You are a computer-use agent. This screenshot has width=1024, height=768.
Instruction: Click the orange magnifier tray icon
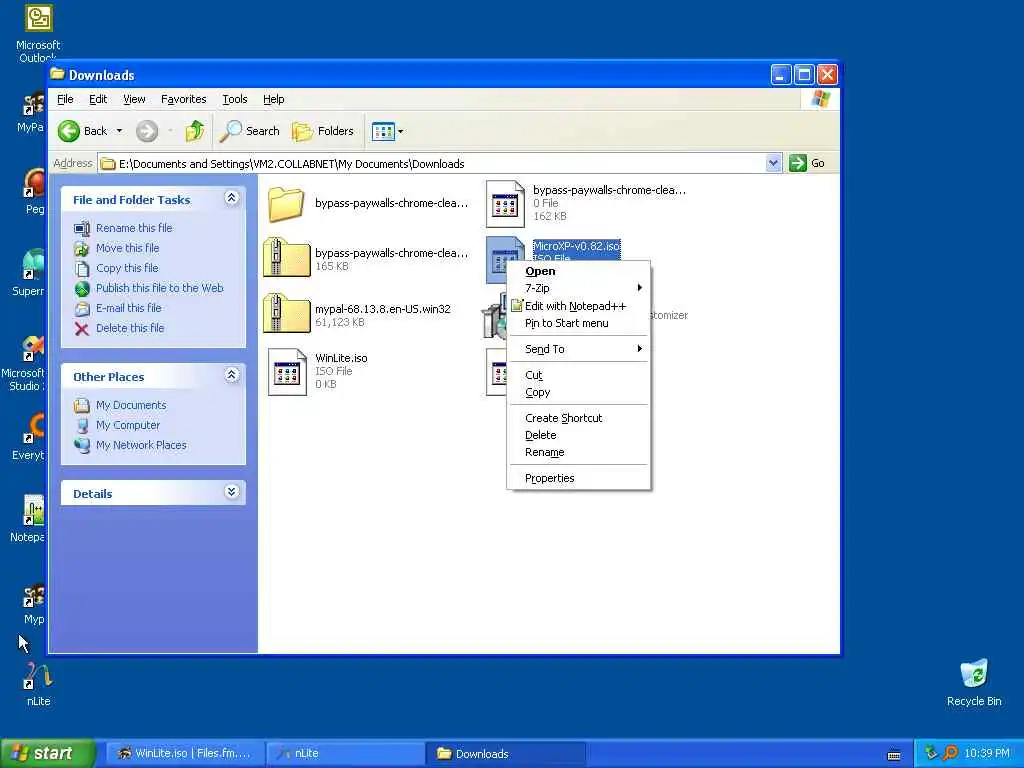[x=950, y=754]
